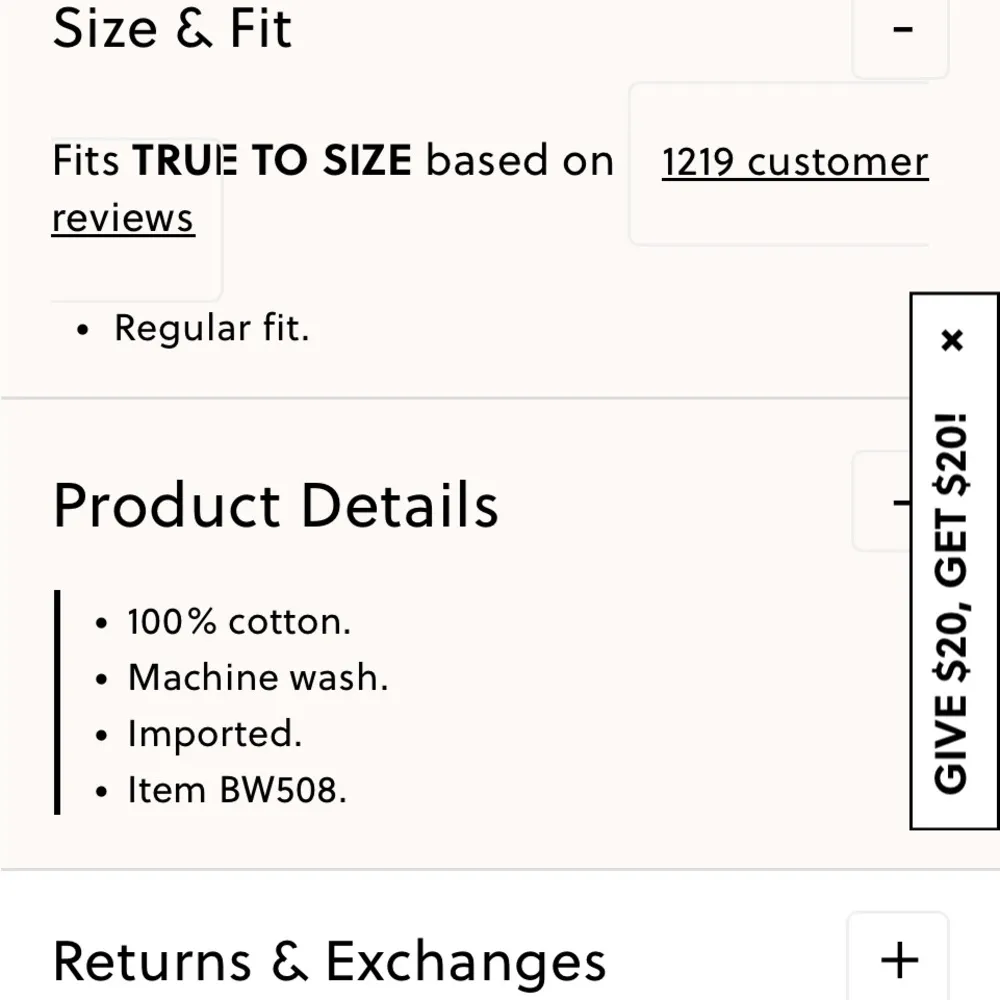
Task: Click the Size & Fit heading
Action: [x=172, y=28]
